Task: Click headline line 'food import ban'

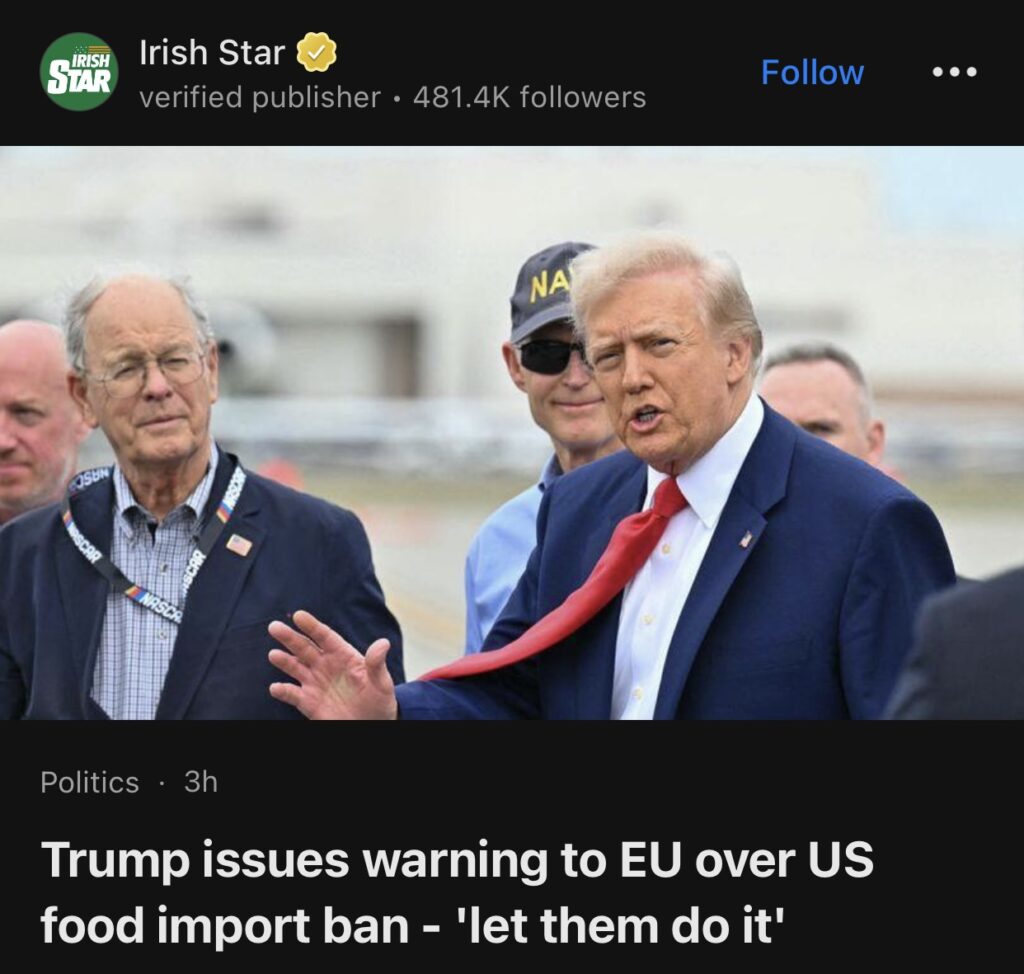Action: click(225, 925)
